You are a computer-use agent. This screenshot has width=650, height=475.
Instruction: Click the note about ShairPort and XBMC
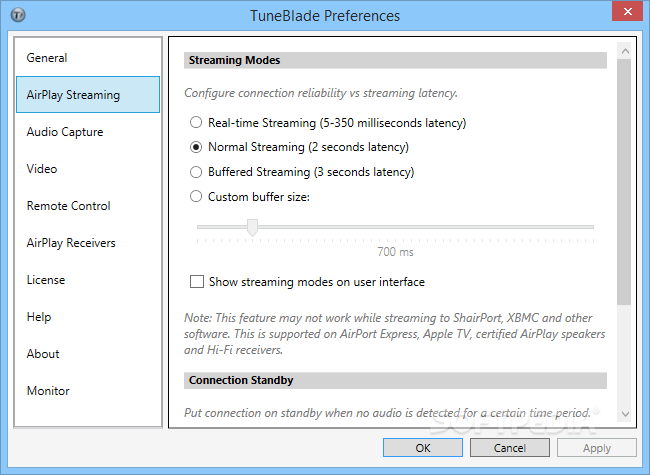395,334
